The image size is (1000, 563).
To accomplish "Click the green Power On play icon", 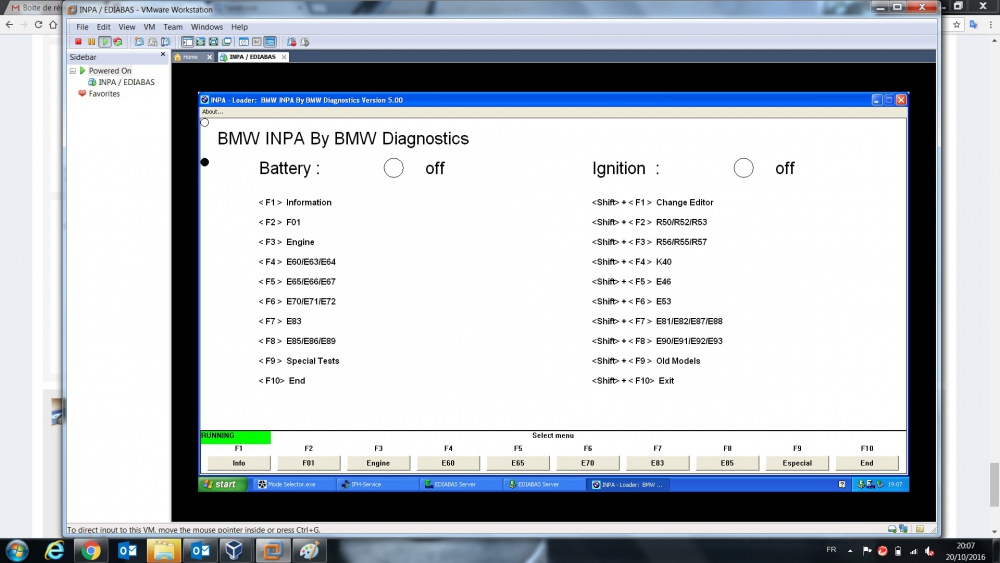I will [105, 41].
